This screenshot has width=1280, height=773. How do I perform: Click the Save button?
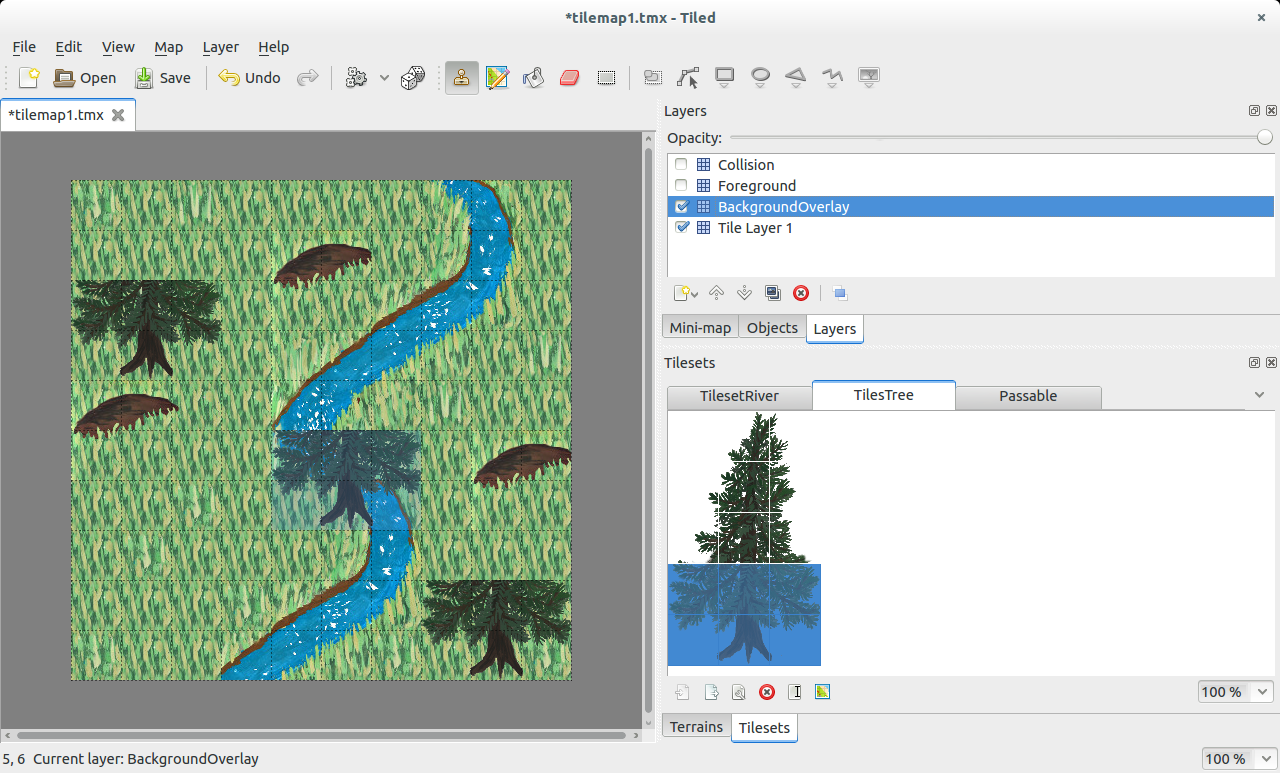tap(162, 77)
